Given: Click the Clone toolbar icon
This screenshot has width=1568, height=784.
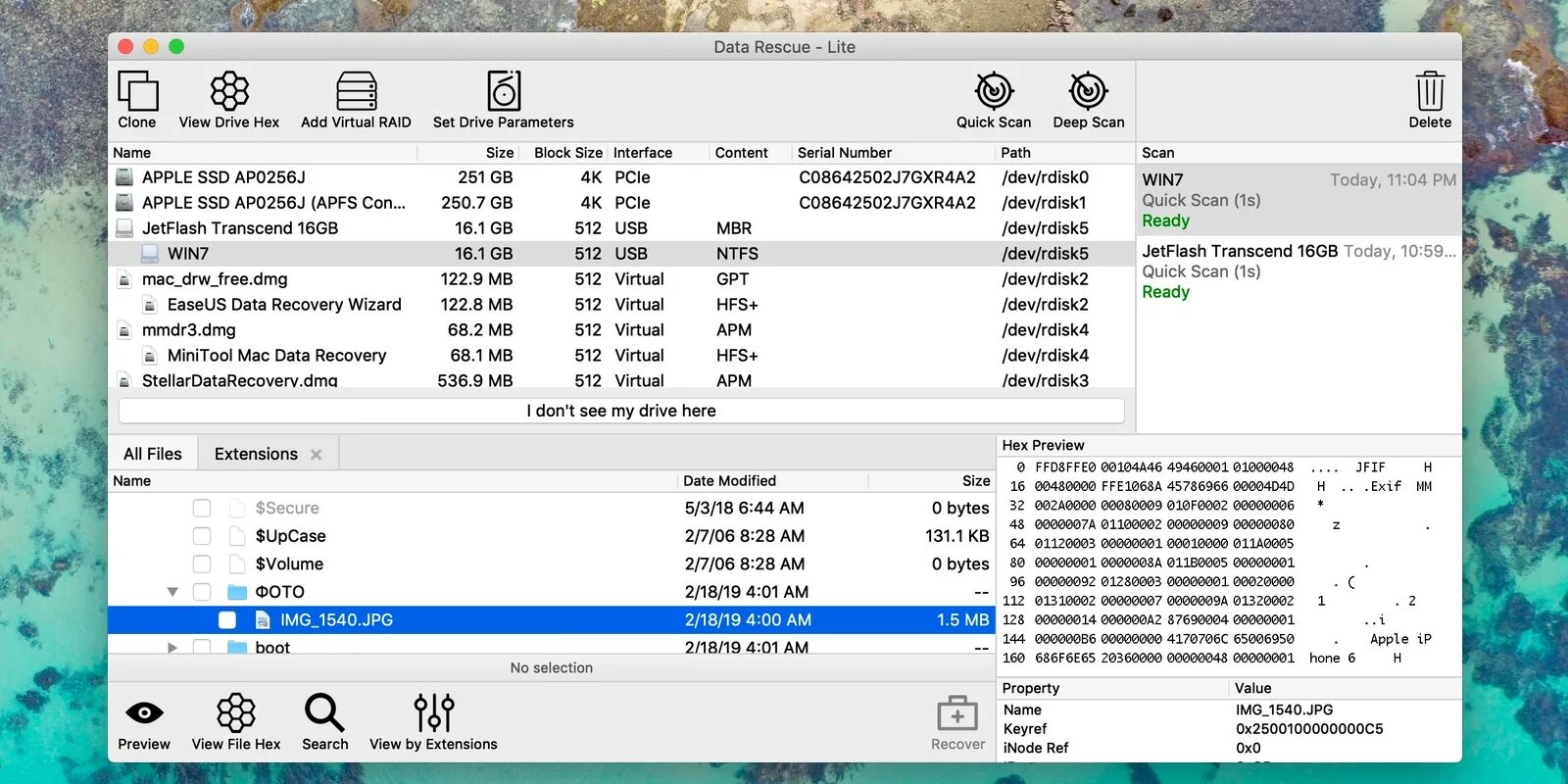Looking at the screenshot, I should pos(137,91).
